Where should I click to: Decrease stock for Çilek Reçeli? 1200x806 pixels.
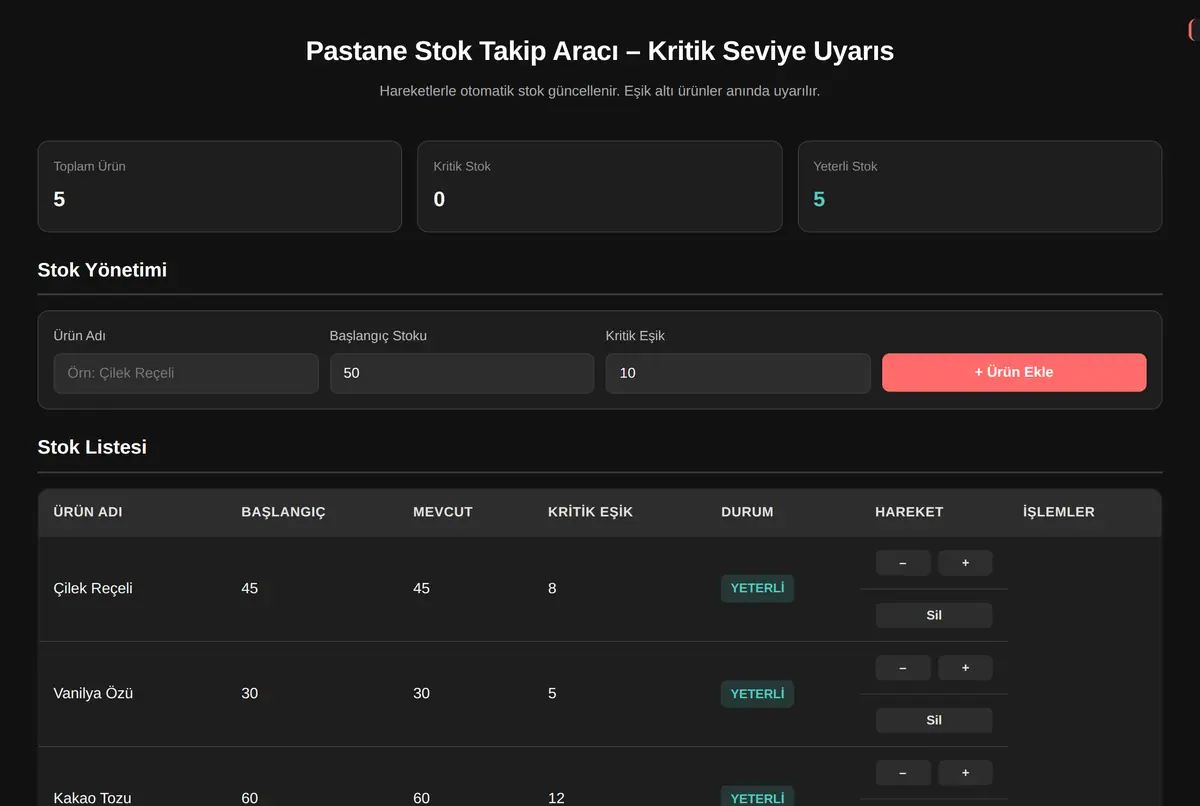903,563
